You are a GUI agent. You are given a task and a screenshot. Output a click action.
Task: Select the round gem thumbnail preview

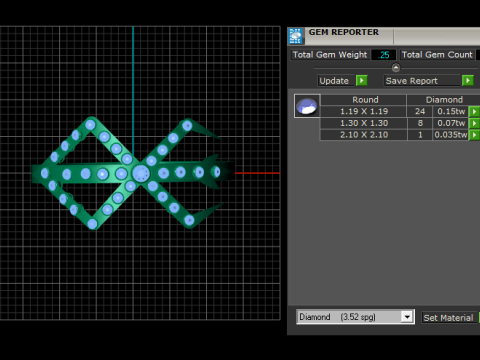(307, 106)
